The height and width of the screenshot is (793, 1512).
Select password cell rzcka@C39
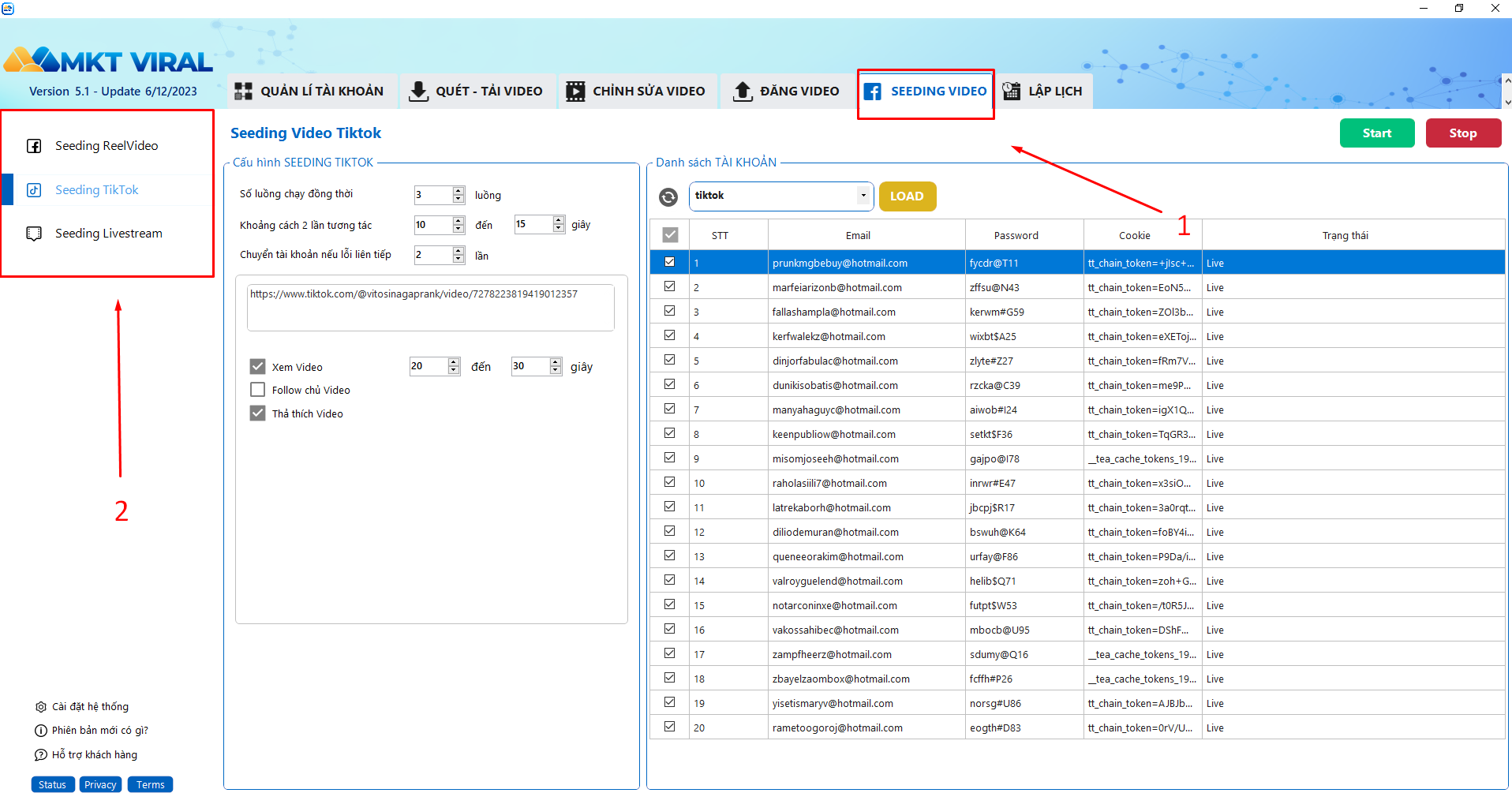pyautogui.click(x=1024, y=385)
